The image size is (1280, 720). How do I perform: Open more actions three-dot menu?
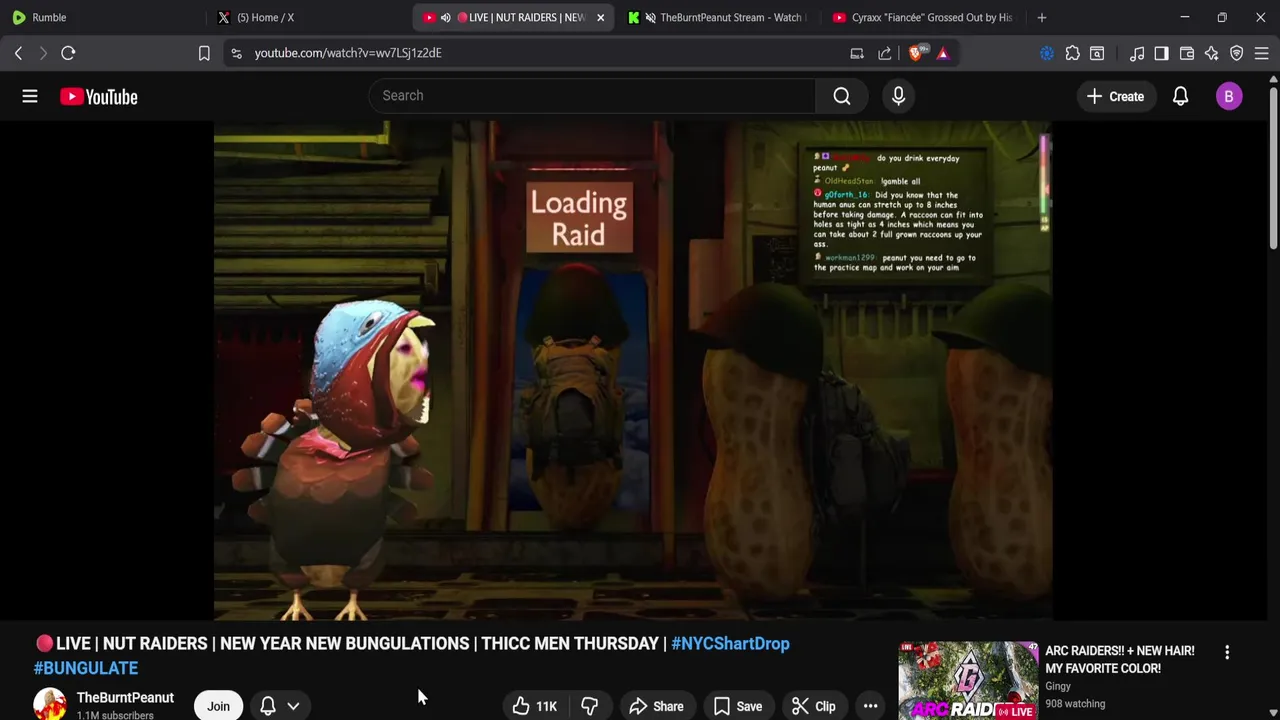pos(870,706)
